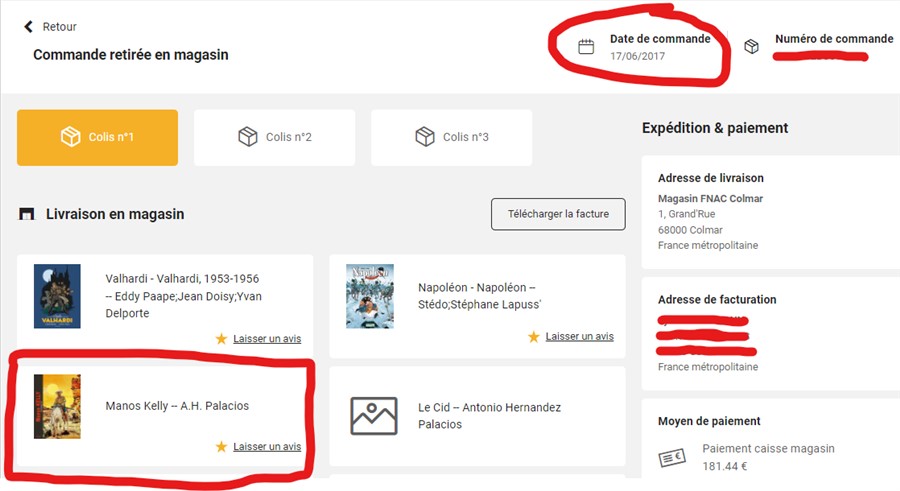Go back using the Retour link
This screenshot has width=900, height=491.
click(59, 27)
